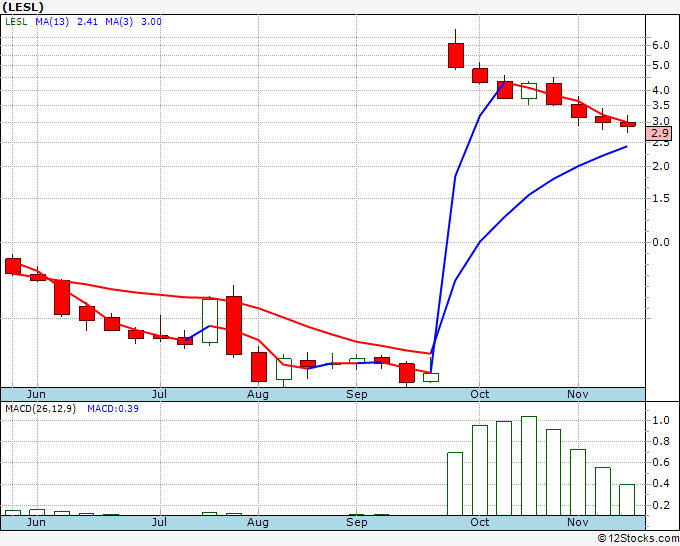The height and width of the screenshot is (546, 680).
Task: Click Jun on the price chart time axis
Action: (36, 394)
